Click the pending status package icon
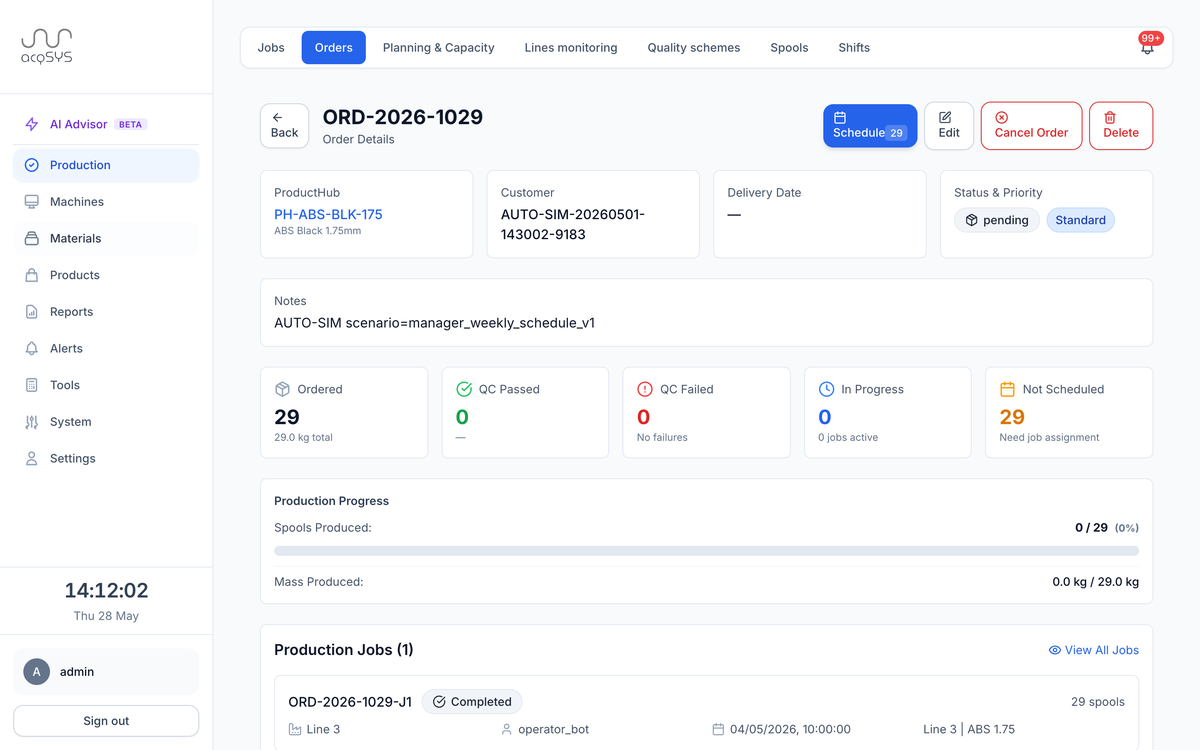This screenshot has width=1200, height=750. pos(971,220)
